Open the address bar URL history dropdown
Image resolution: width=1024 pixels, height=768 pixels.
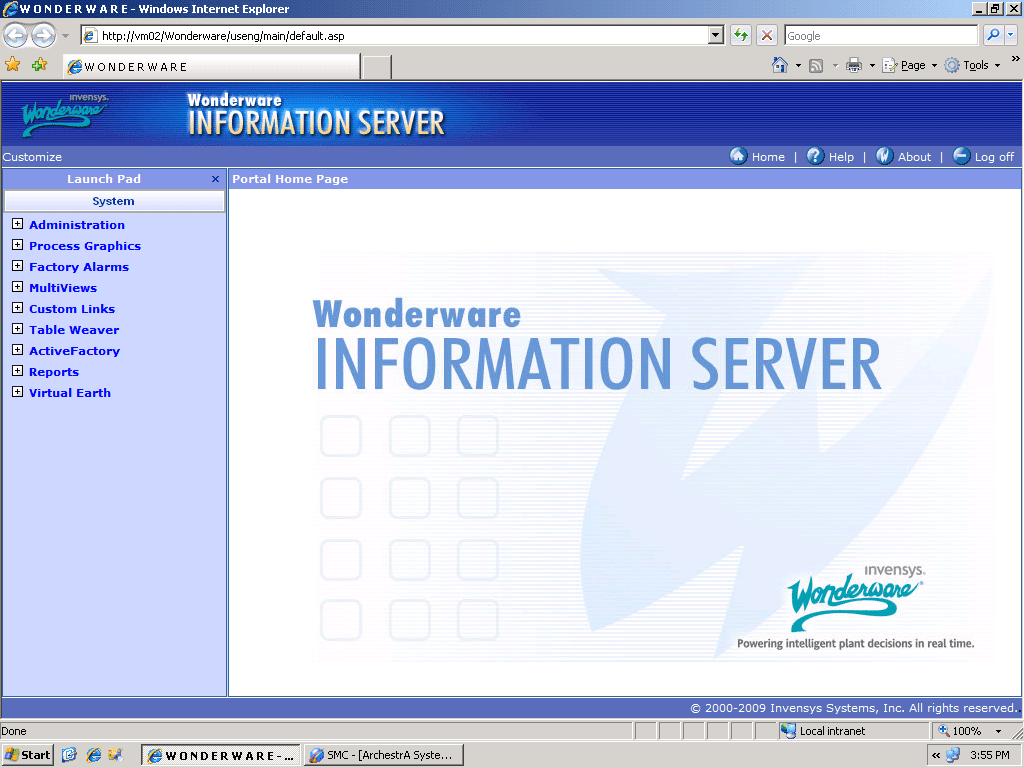click(716, 35)
